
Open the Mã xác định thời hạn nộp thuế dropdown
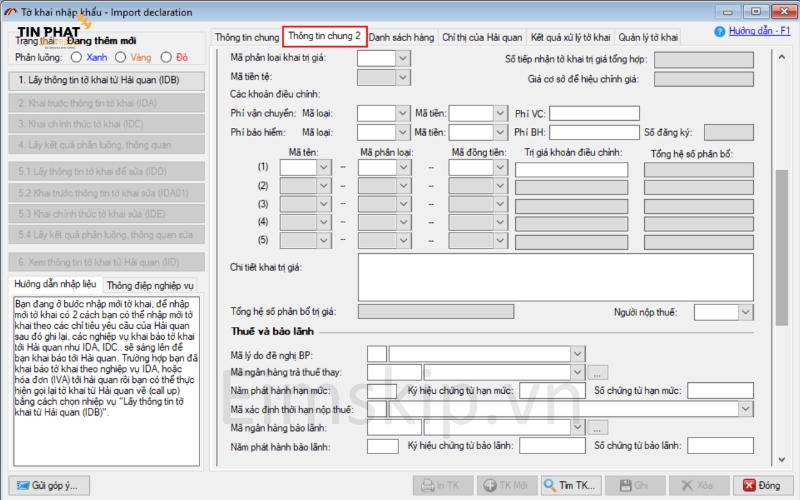[x=746, y=409]
